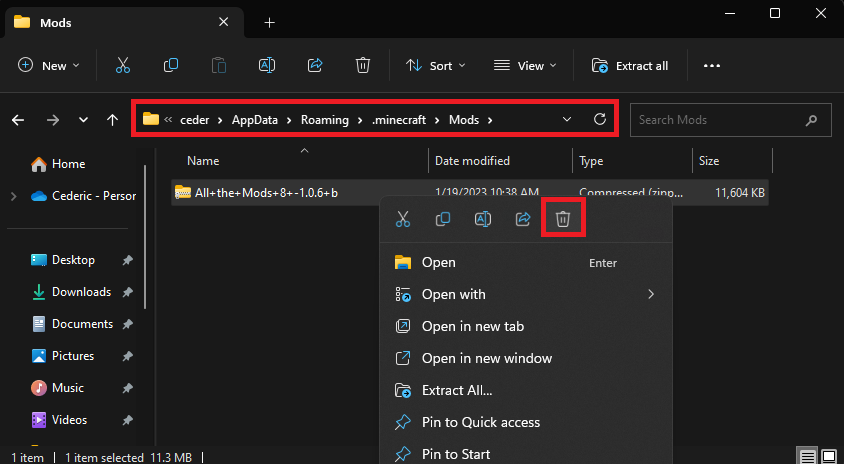Viewport: 844px width, 464px height.
Task: Click the Rename icon in the toolbar
Action: [x=267, y=66]
